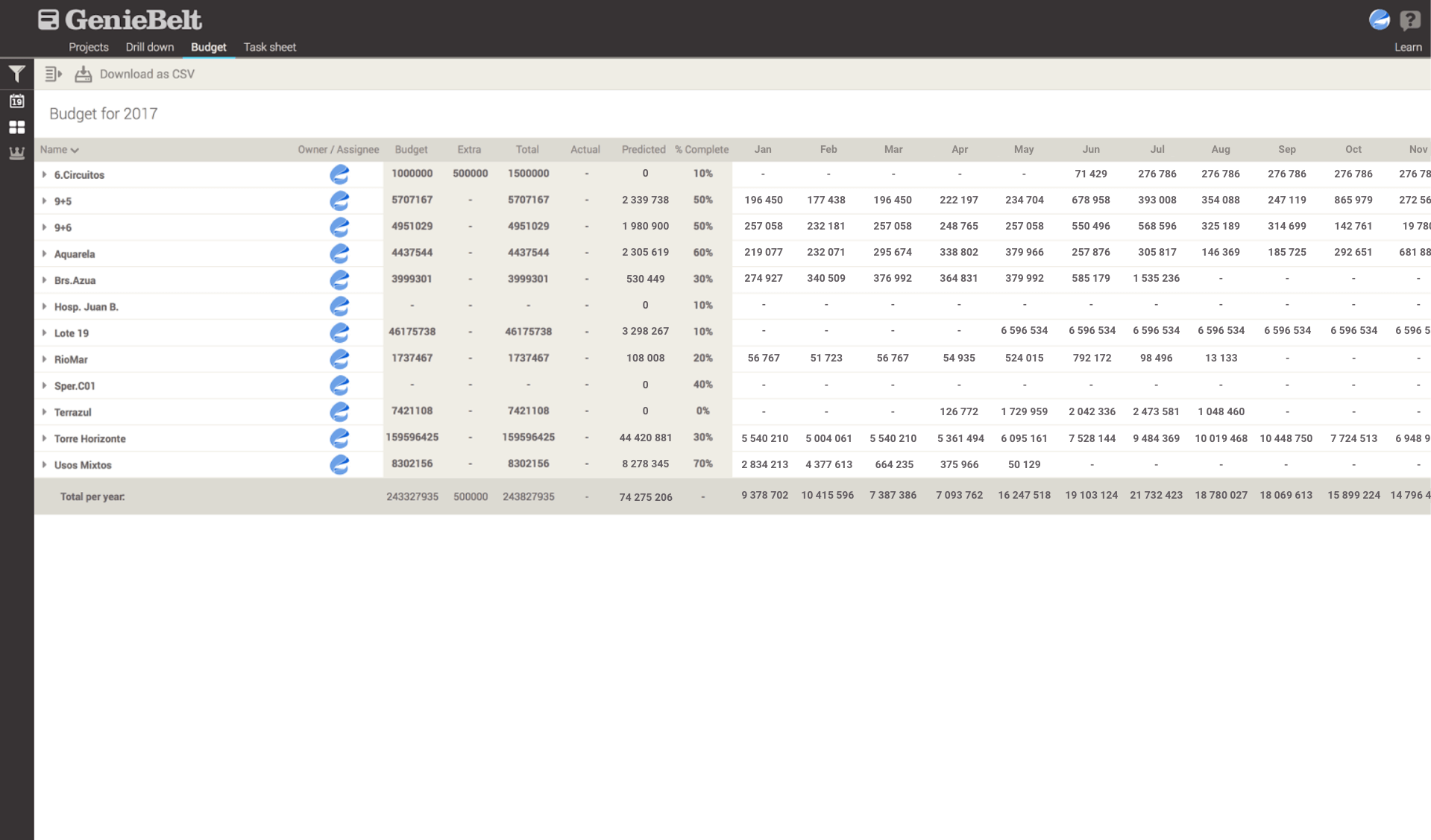Viewport: 1431px width, 840px height.
Task: Click total predicted 74 275 206
Action: click(646, 497)
